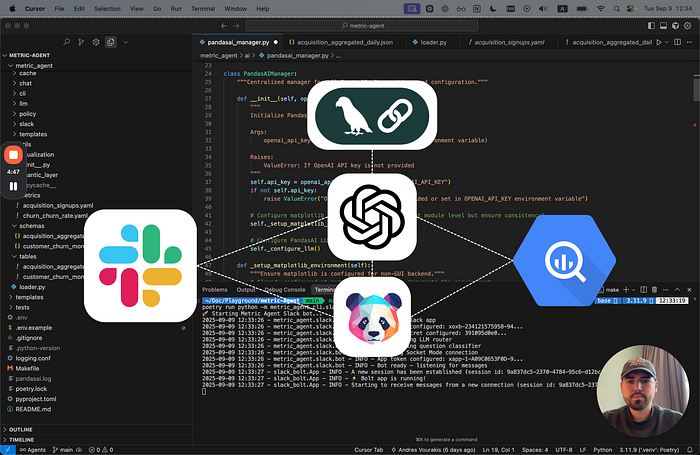Open Cursor settings gear in the title bar
This screenshot has height=455, width=700.
[688, 26]
